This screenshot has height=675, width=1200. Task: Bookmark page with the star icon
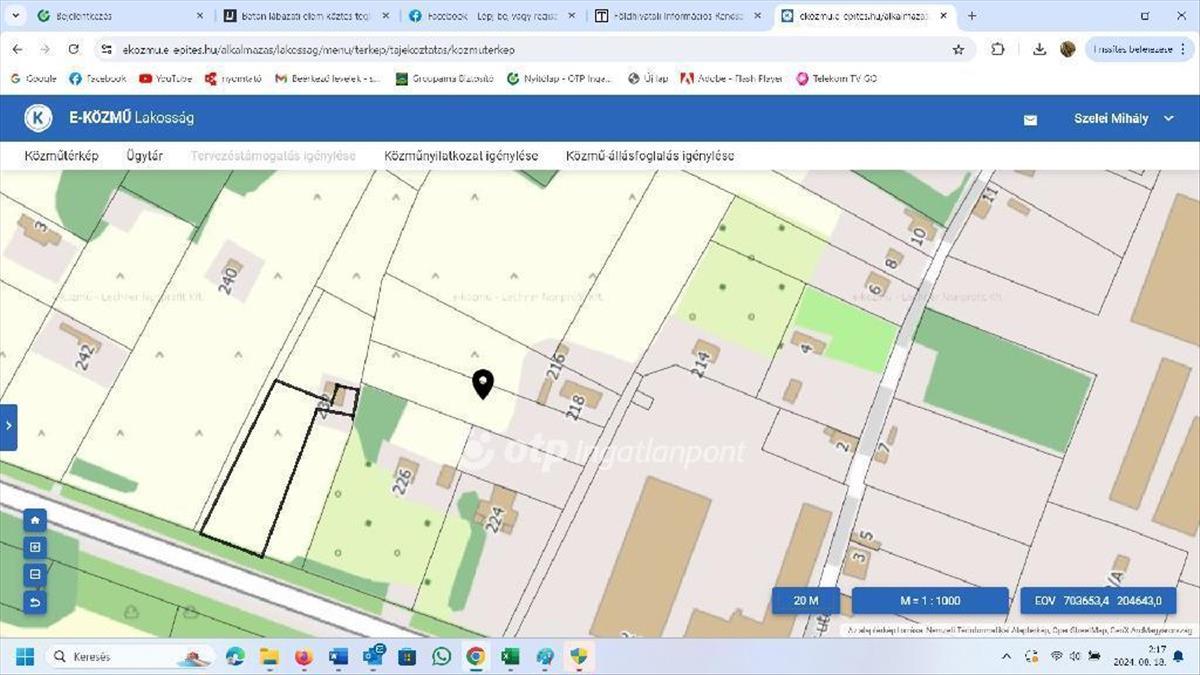pos(958,49)
